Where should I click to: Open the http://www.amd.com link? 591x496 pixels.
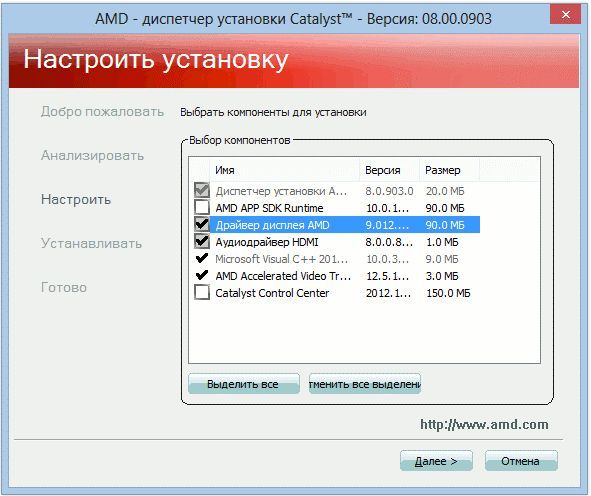[484, 425]
